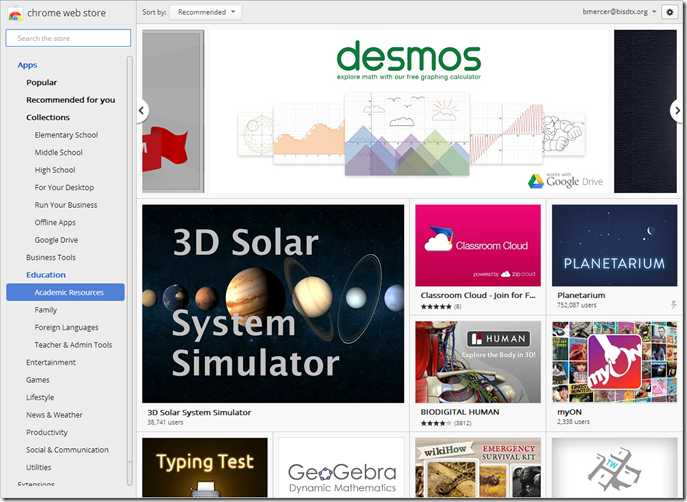Select Business Tools category
Image resolution: width=687 pixels, height=502 pixels.
coord(51,258)
